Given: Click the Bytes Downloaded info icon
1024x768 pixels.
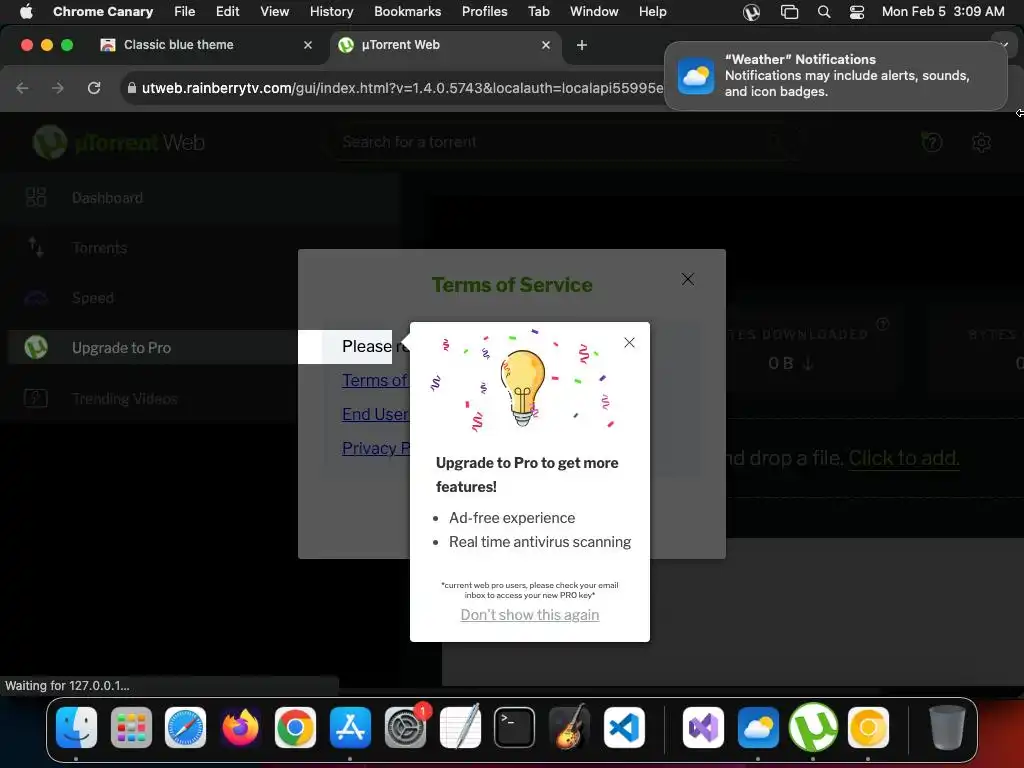Looking at the screenshot, I should (882, 324).
